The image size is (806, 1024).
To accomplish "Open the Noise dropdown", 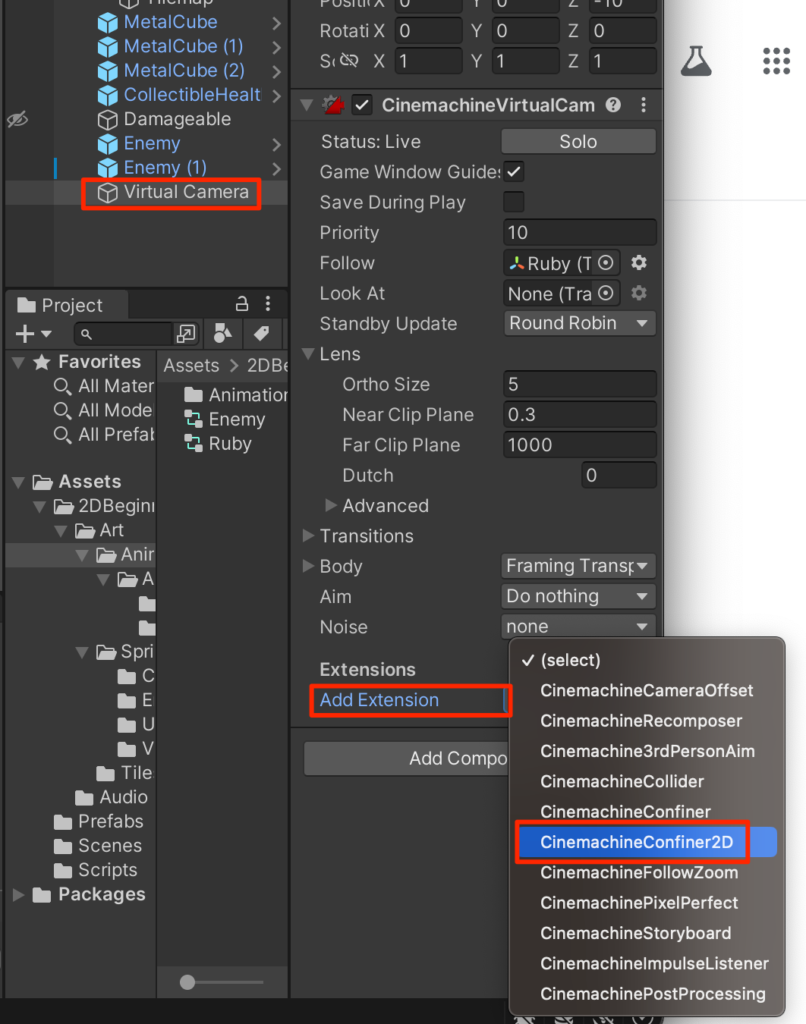I will click(578, 626).
